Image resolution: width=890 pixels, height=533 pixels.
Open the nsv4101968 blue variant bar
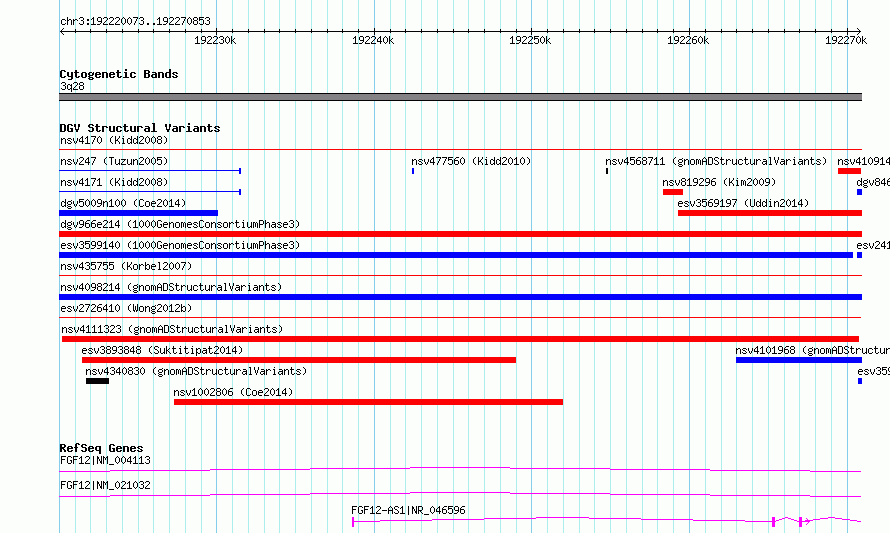coord(799,360)
